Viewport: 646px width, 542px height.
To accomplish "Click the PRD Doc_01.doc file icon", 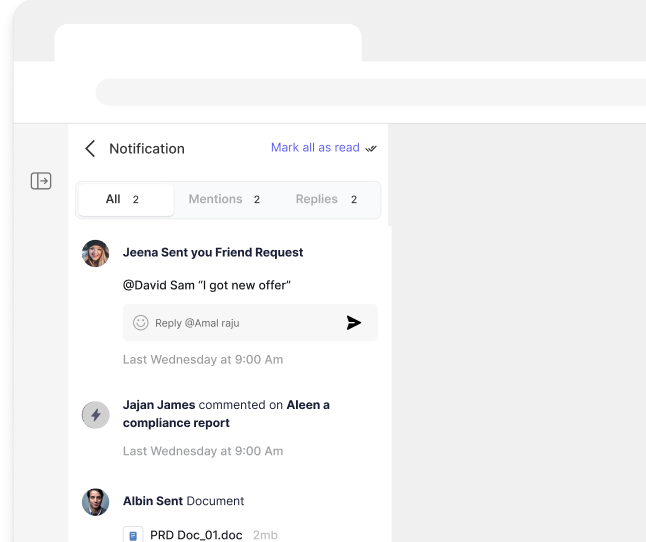I will (x=132, y=535).
